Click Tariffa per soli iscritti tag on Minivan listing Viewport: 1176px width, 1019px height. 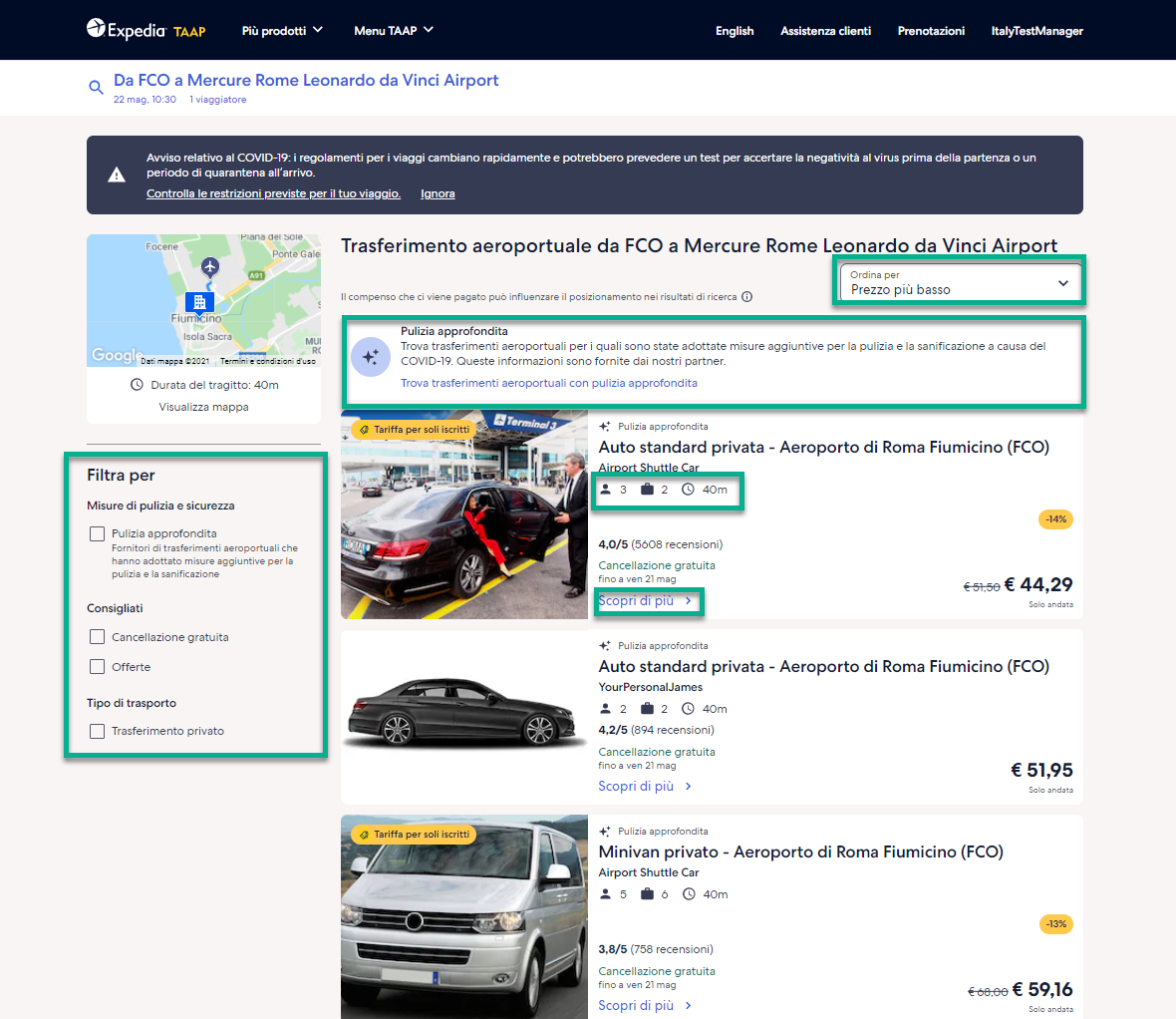click(414, 835)
